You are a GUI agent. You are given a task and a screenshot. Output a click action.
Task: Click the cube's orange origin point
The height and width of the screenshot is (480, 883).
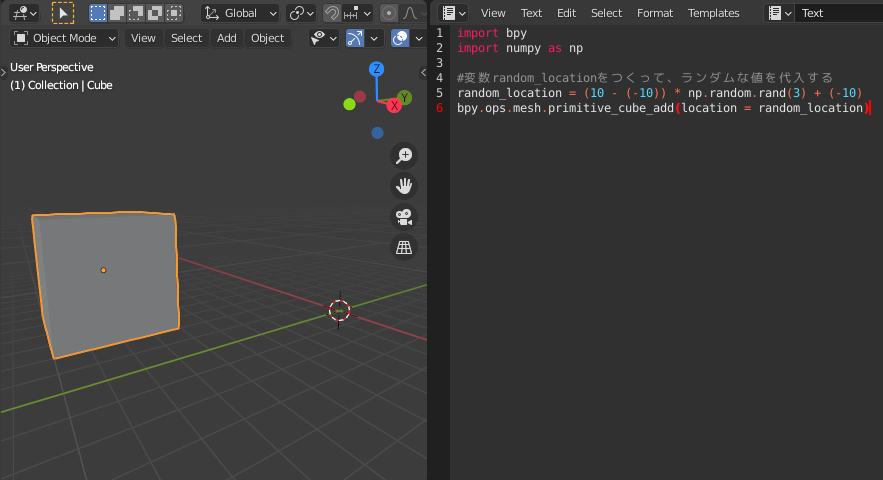103,270
